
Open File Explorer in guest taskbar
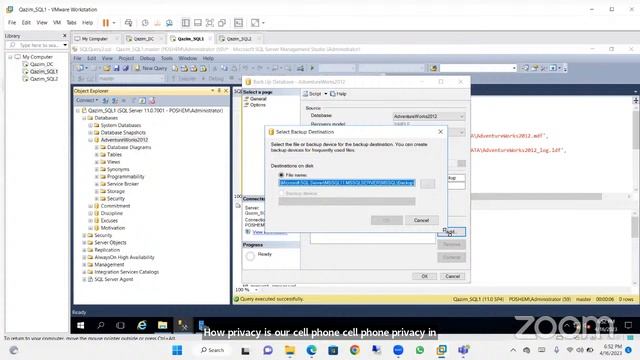click(162, 325)
